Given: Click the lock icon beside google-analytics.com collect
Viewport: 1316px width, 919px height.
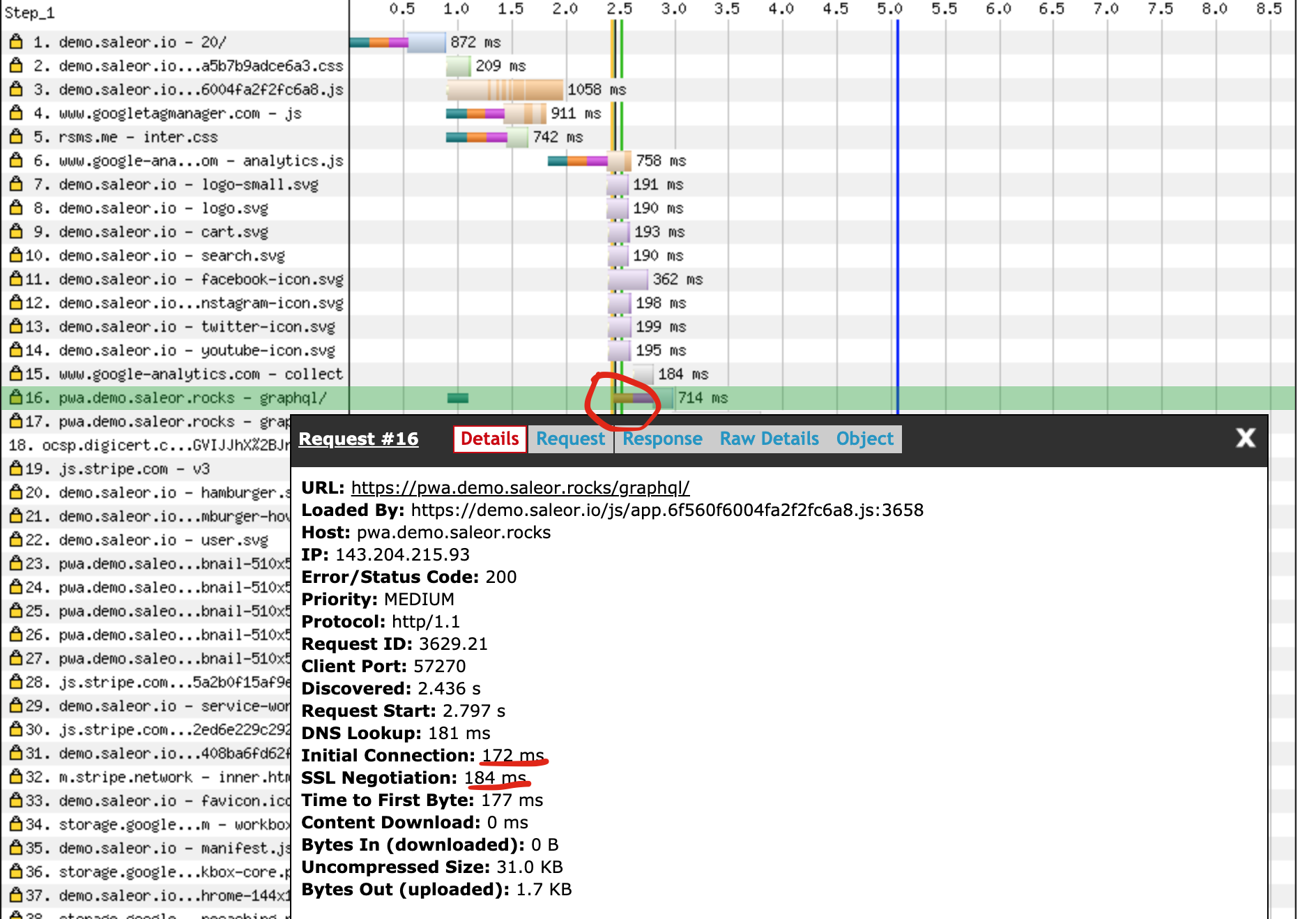Looking at the screenshot, I should [x=15, y=374].
